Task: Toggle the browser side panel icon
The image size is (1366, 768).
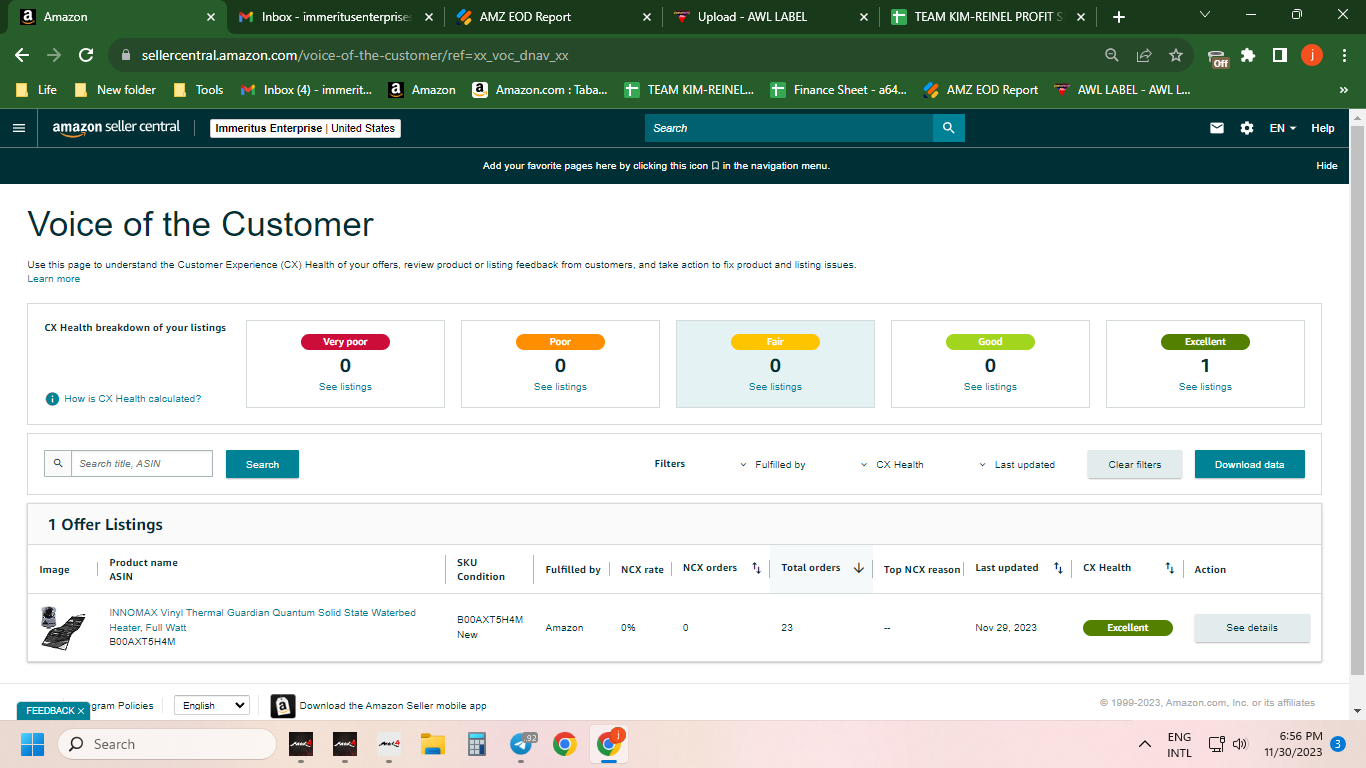Action: (x=1279, y=56)
